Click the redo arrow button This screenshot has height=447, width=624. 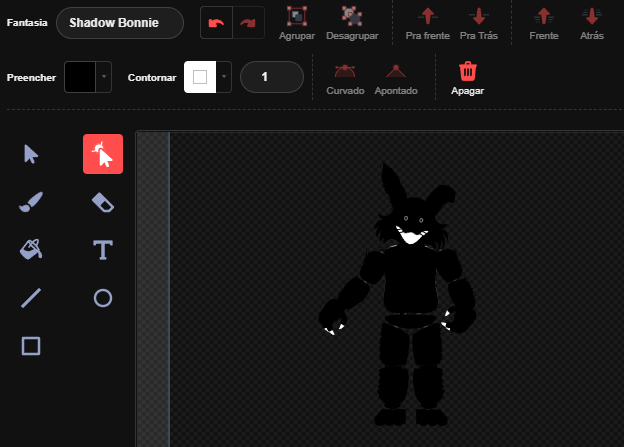click(248, 23)
